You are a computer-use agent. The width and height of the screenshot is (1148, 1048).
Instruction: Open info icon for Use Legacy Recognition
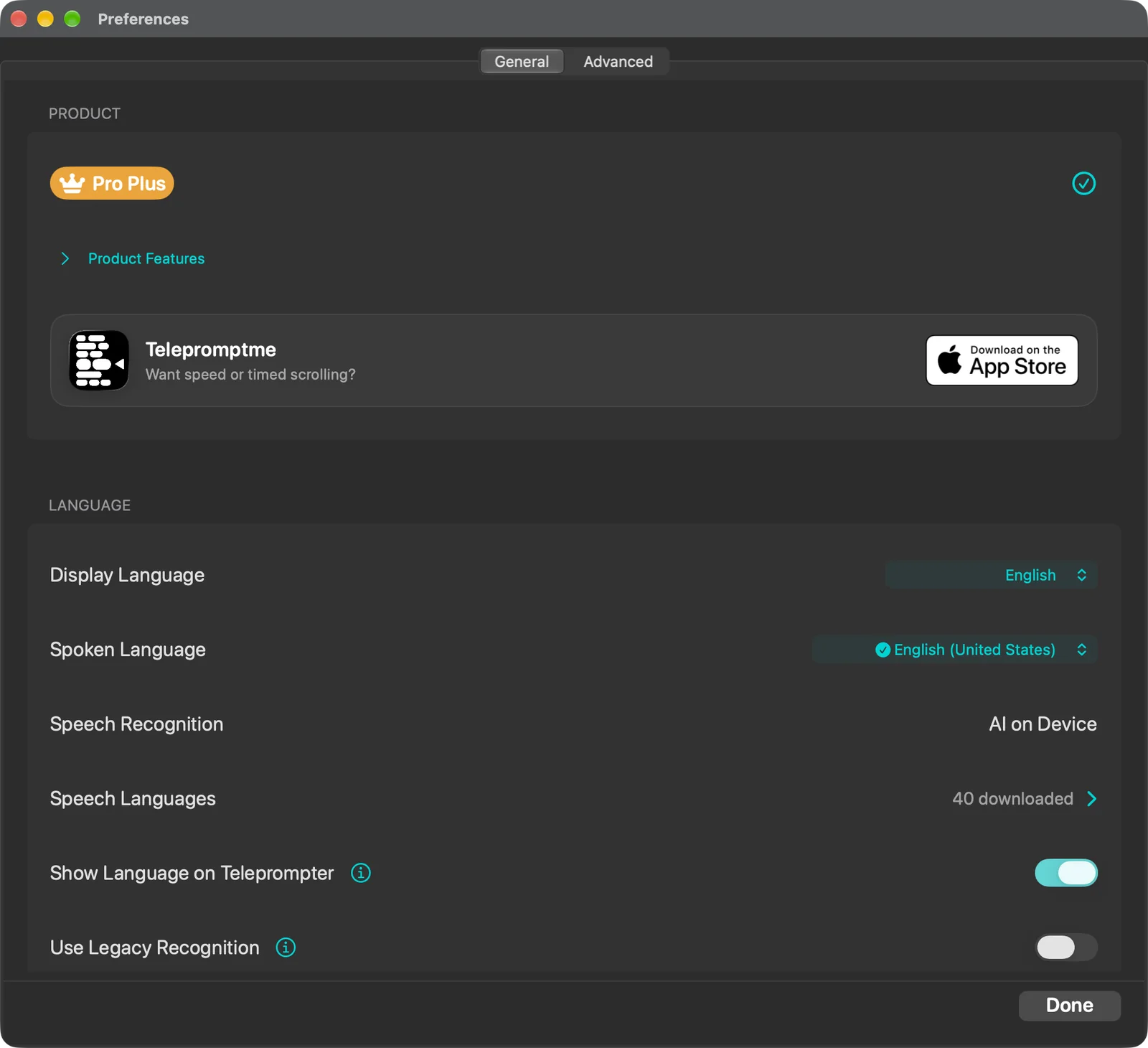(286, 948)
